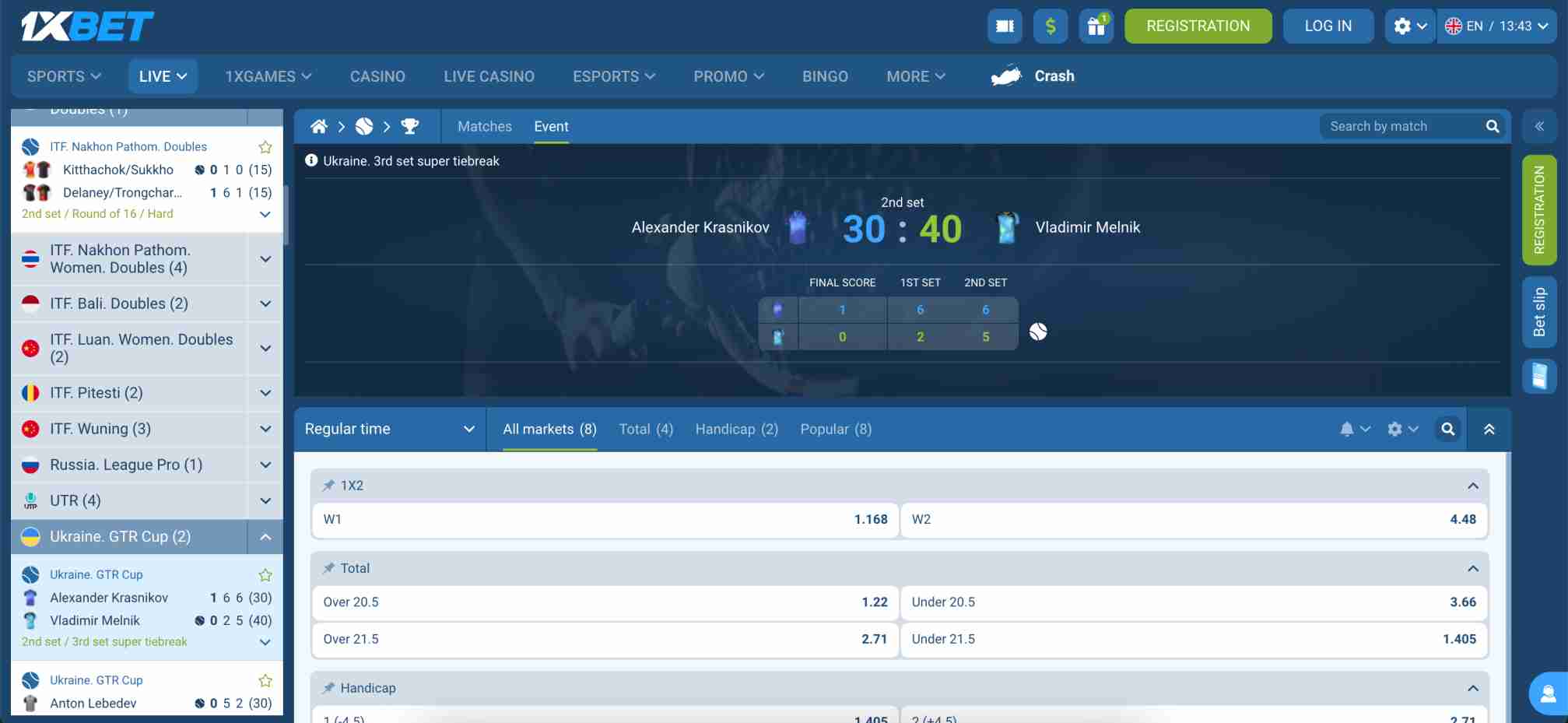
Task: Switch to the Matches tab
Action: (485, 126)
